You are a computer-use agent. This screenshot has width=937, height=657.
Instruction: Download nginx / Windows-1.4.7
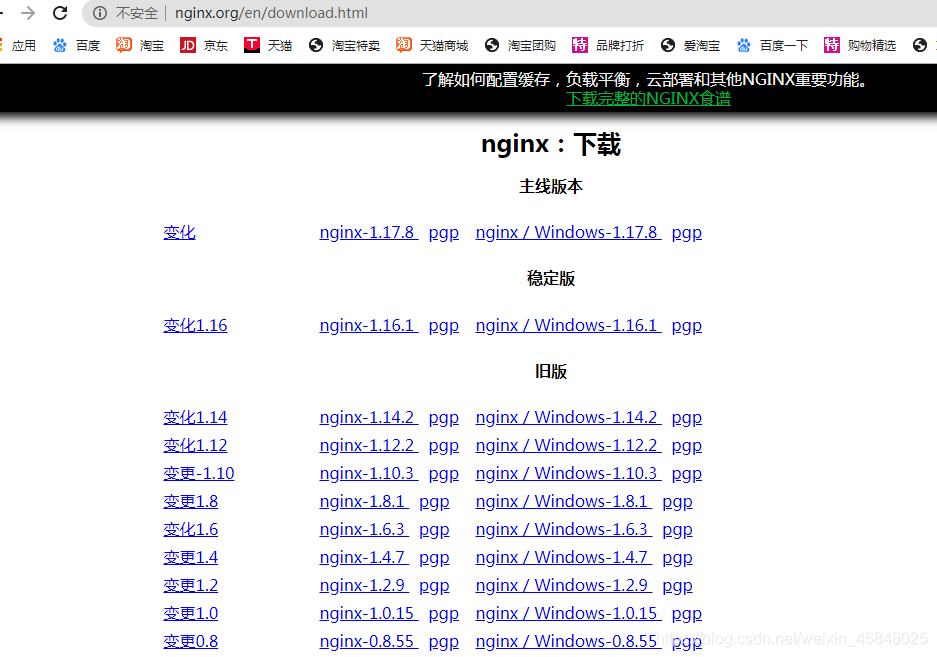point(563,558)
